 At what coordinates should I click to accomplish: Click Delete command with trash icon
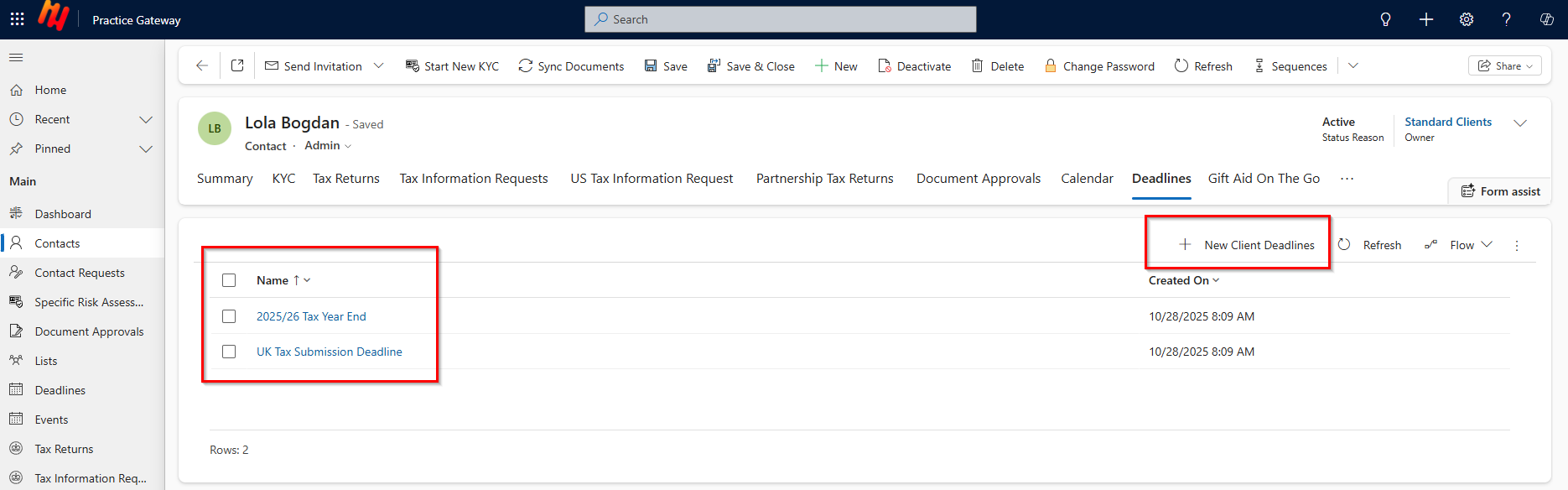pos(998,66)
